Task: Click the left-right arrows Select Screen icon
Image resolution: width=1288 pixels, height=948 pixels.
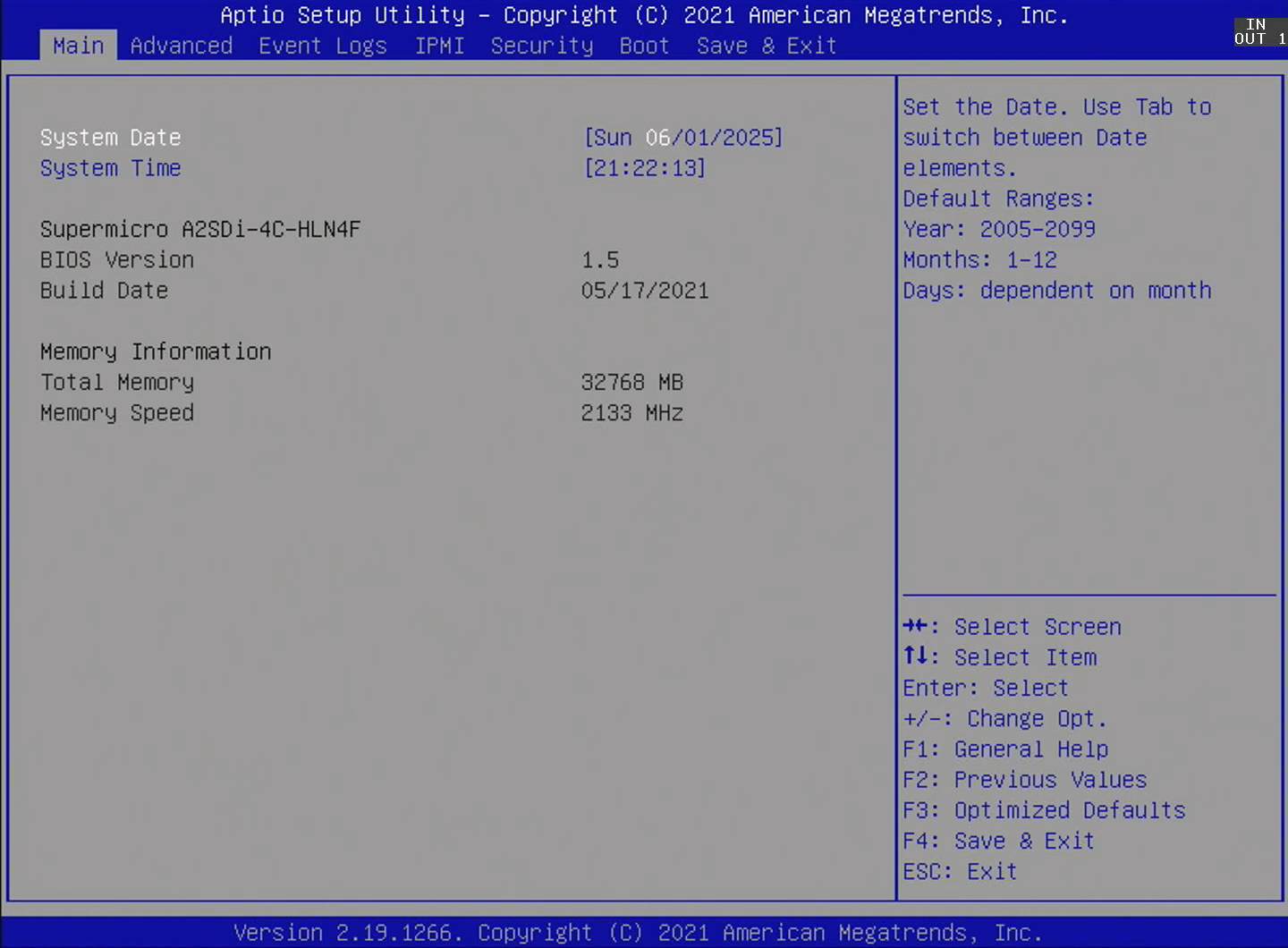Action: click(915, 626)
